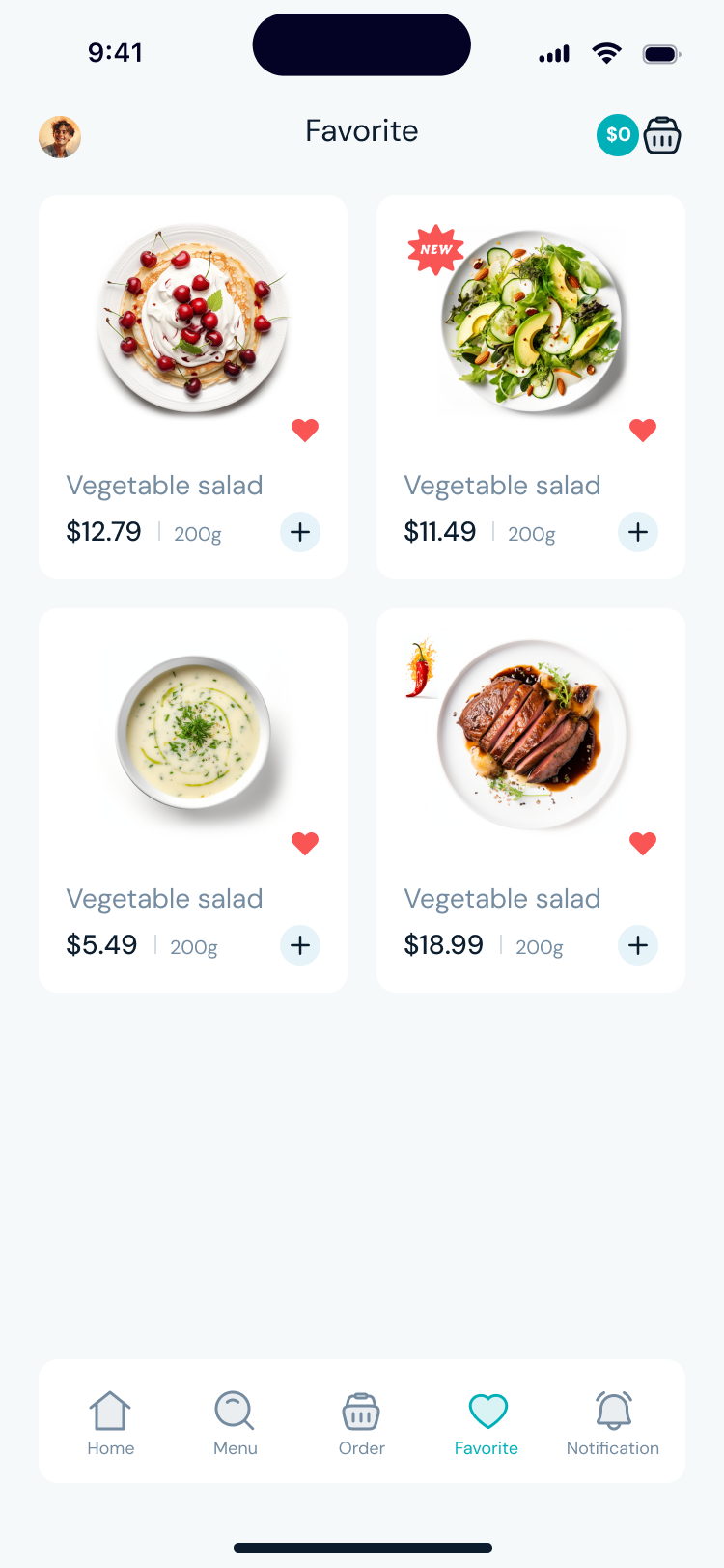Unfavorite the $12.79 cherry pancake dish
This screenshot has width=724, height=1568.
pos(305,430)
